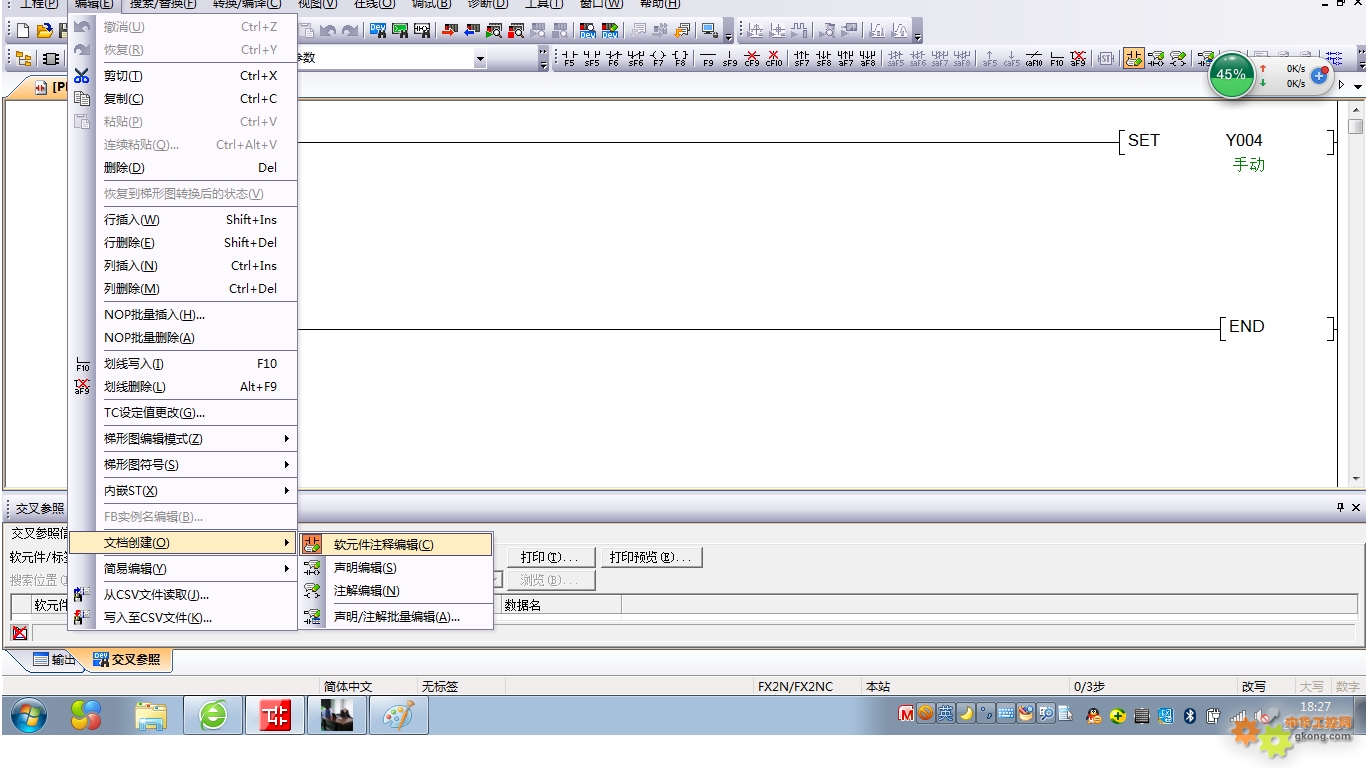Open tab list dropdown arrow at editor right
This screenshot has width=1366, height=768.
1358,86
